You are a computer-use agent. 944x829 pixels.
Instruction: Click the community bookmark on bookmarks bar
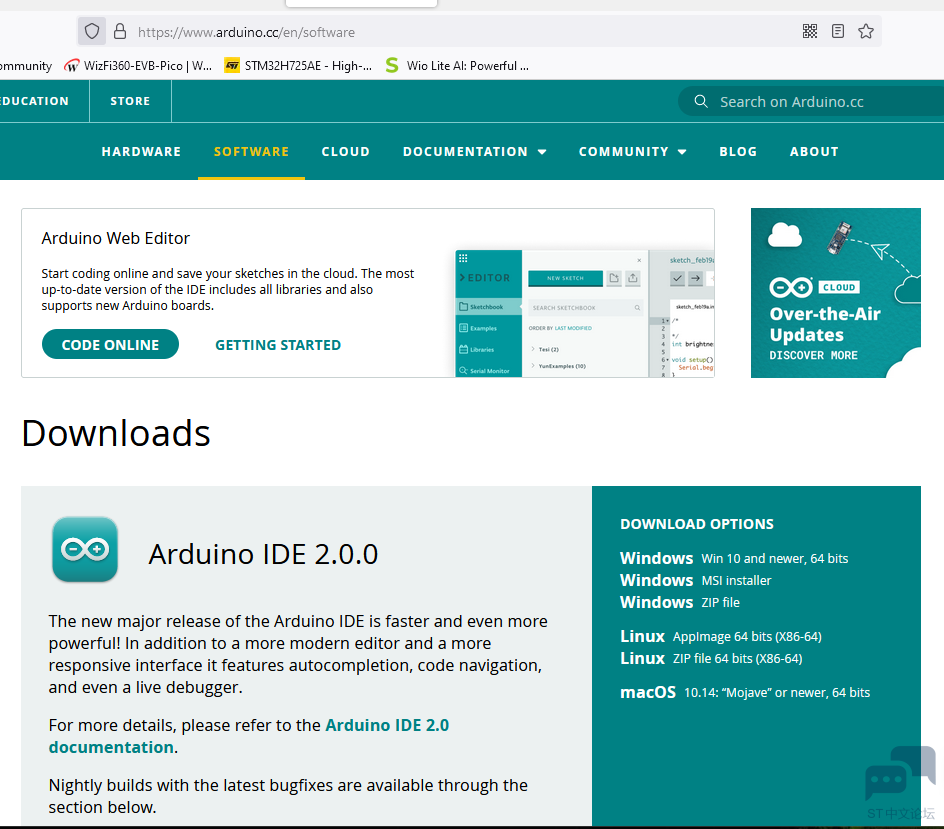26,66
